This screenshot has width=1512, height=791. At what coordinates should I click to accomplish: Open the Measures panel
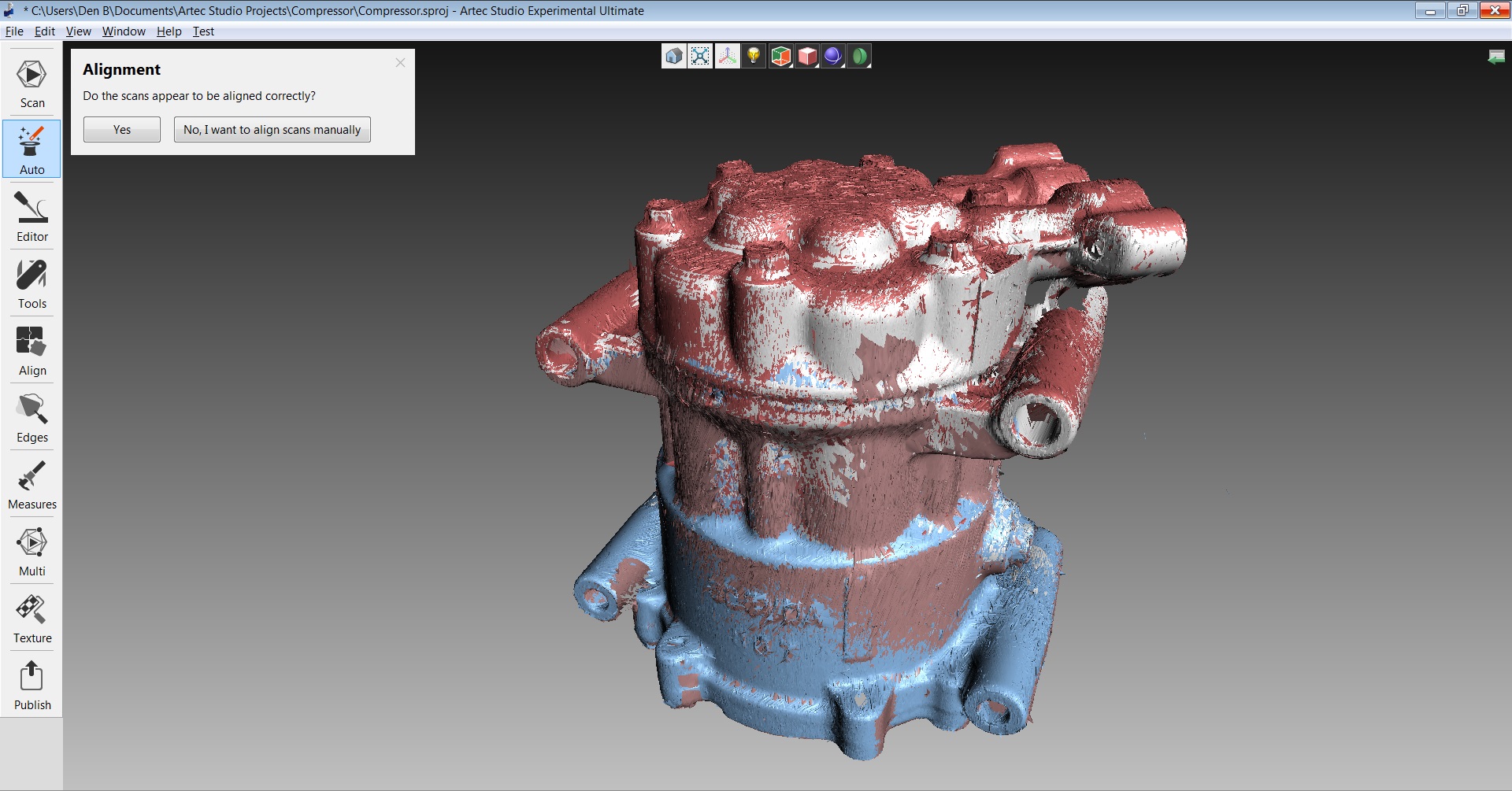point(31,485)
